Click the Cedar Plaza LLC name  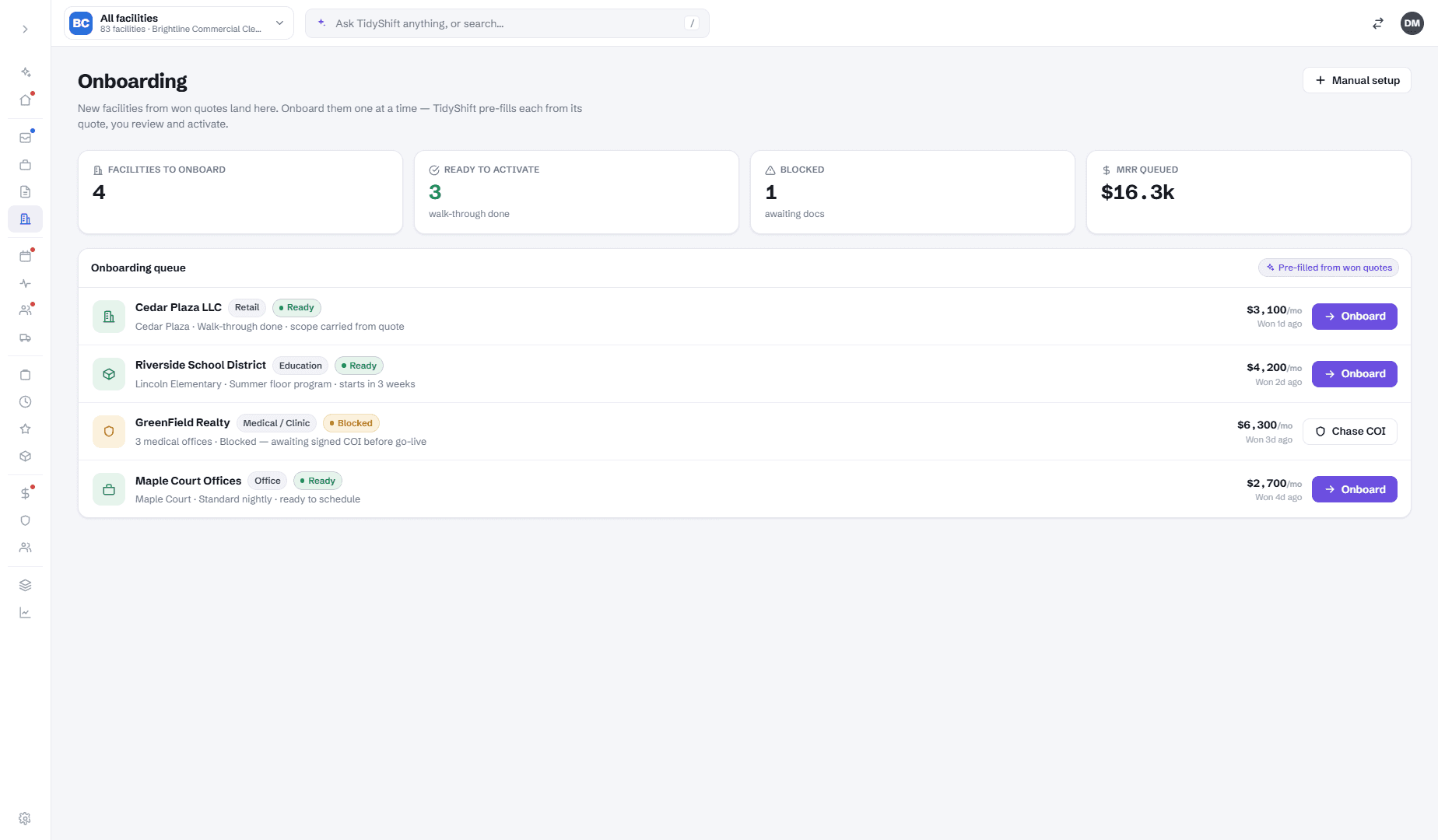point(178,307)
